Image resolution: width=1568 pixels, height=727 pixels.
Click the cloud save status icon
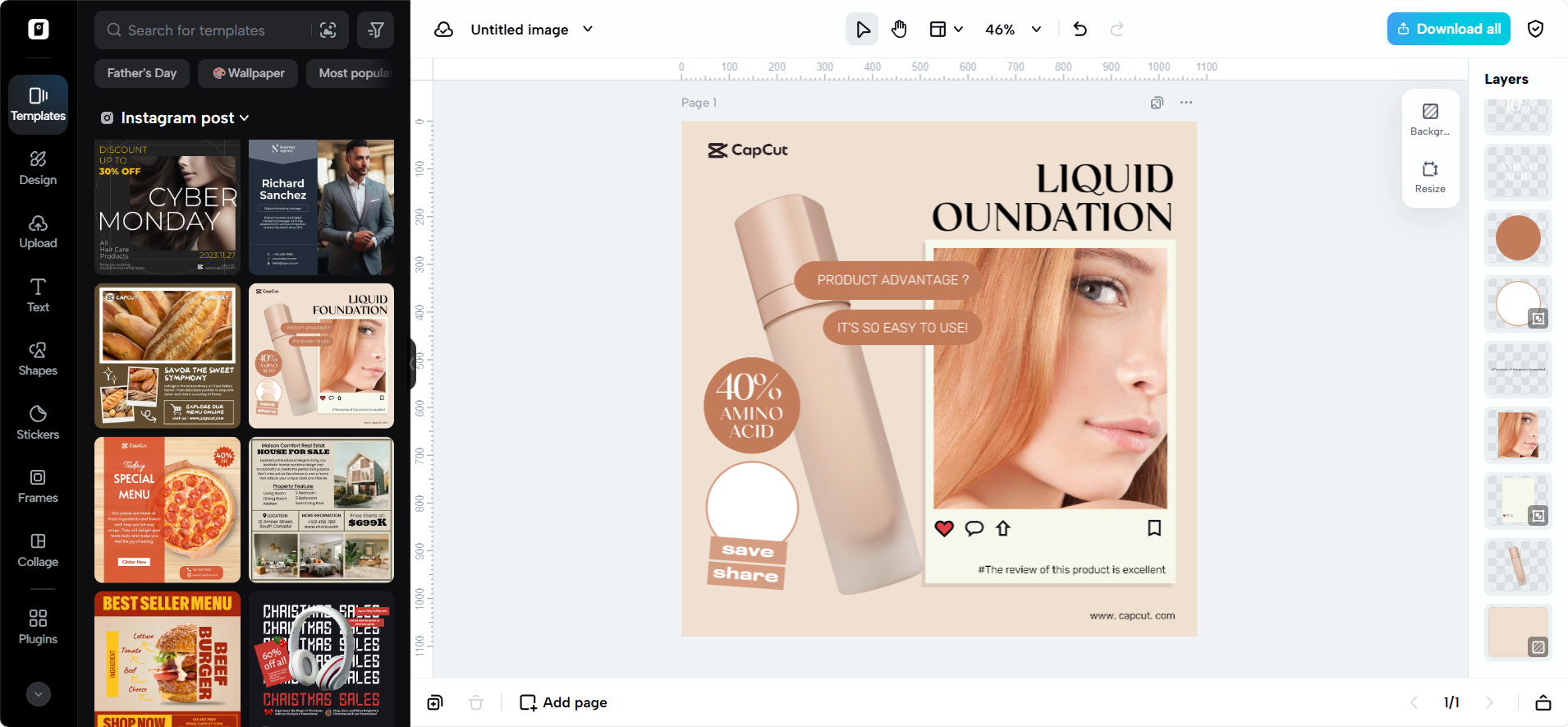coord(443,30)
